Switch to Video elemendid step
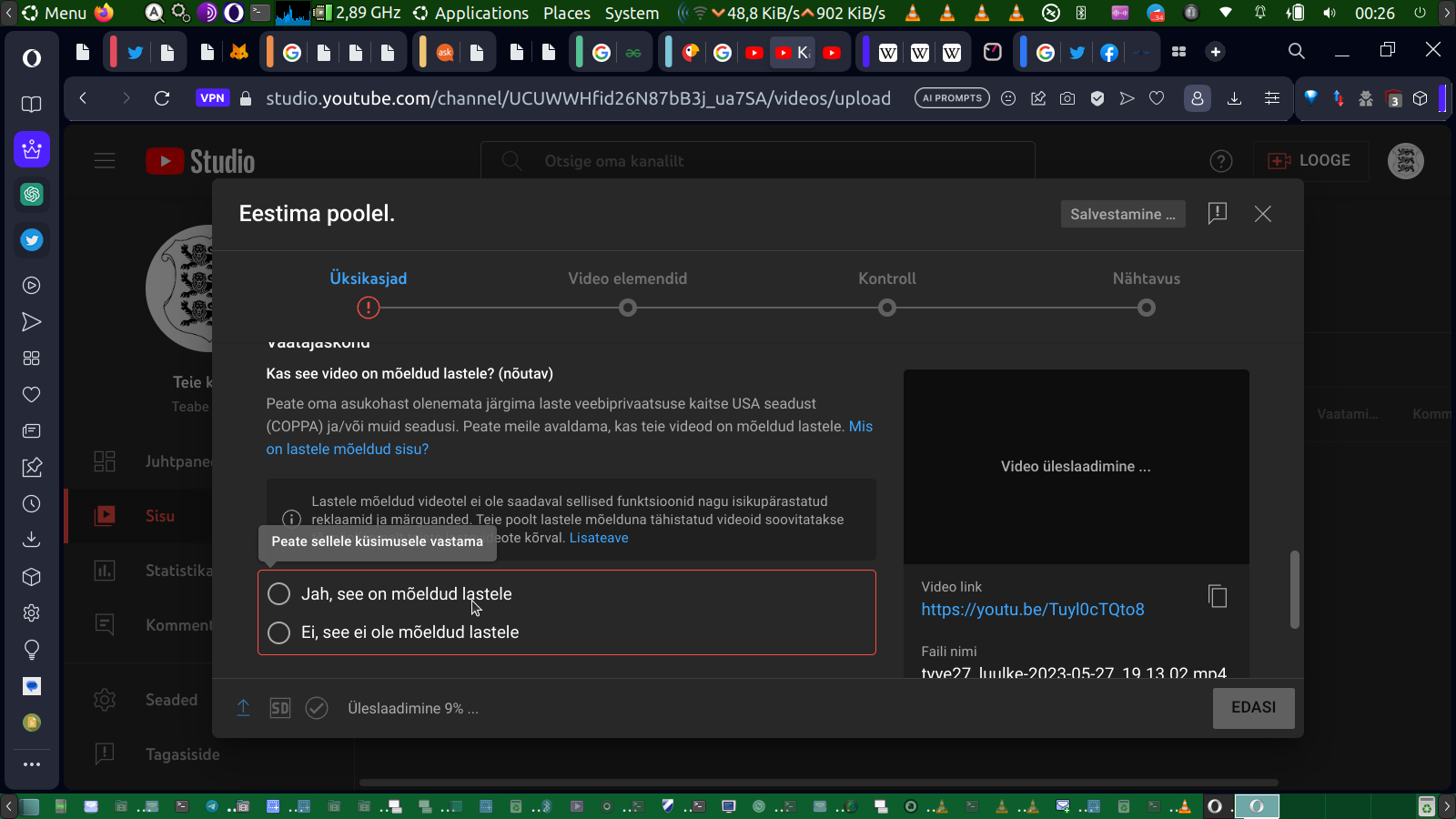Image resolution: width=1456 pixels, height=819 pixels. click(x=628, y=292)
